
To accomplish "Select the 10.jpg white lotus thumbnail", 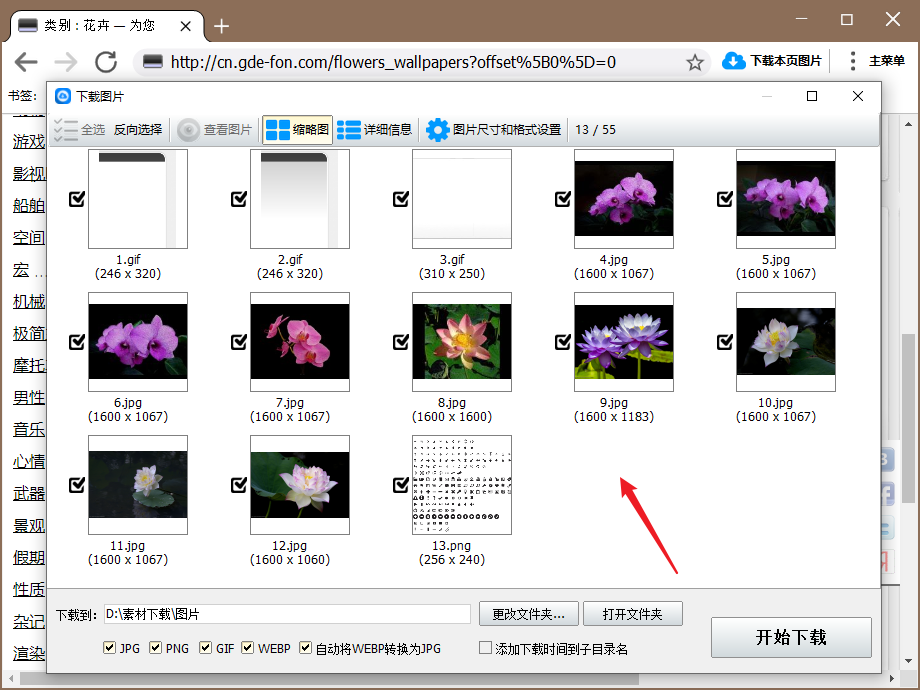I will pyautogui.click(x=786, y=341).
